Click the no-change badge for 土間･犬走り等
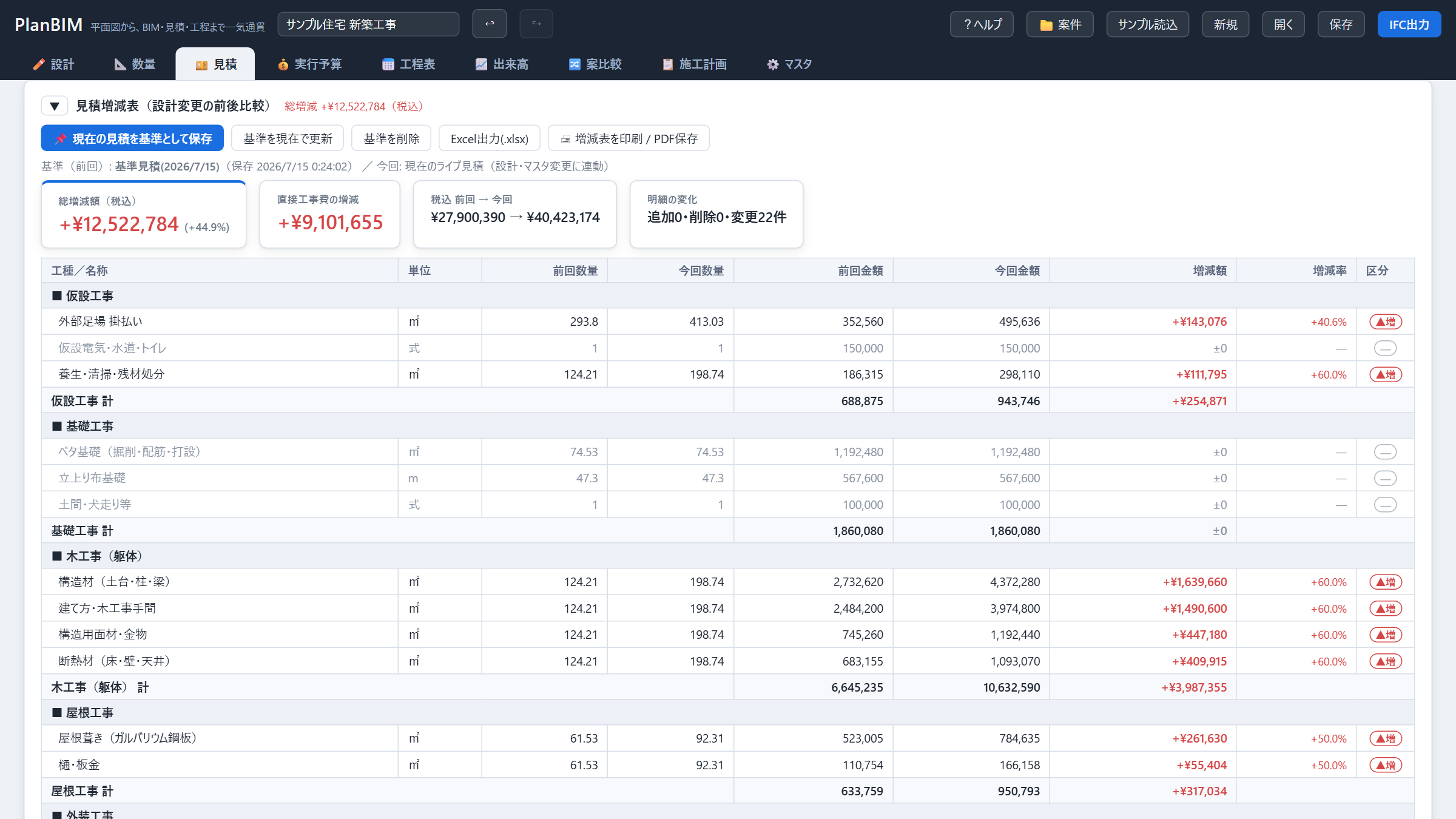 (x=1385, y=505)
